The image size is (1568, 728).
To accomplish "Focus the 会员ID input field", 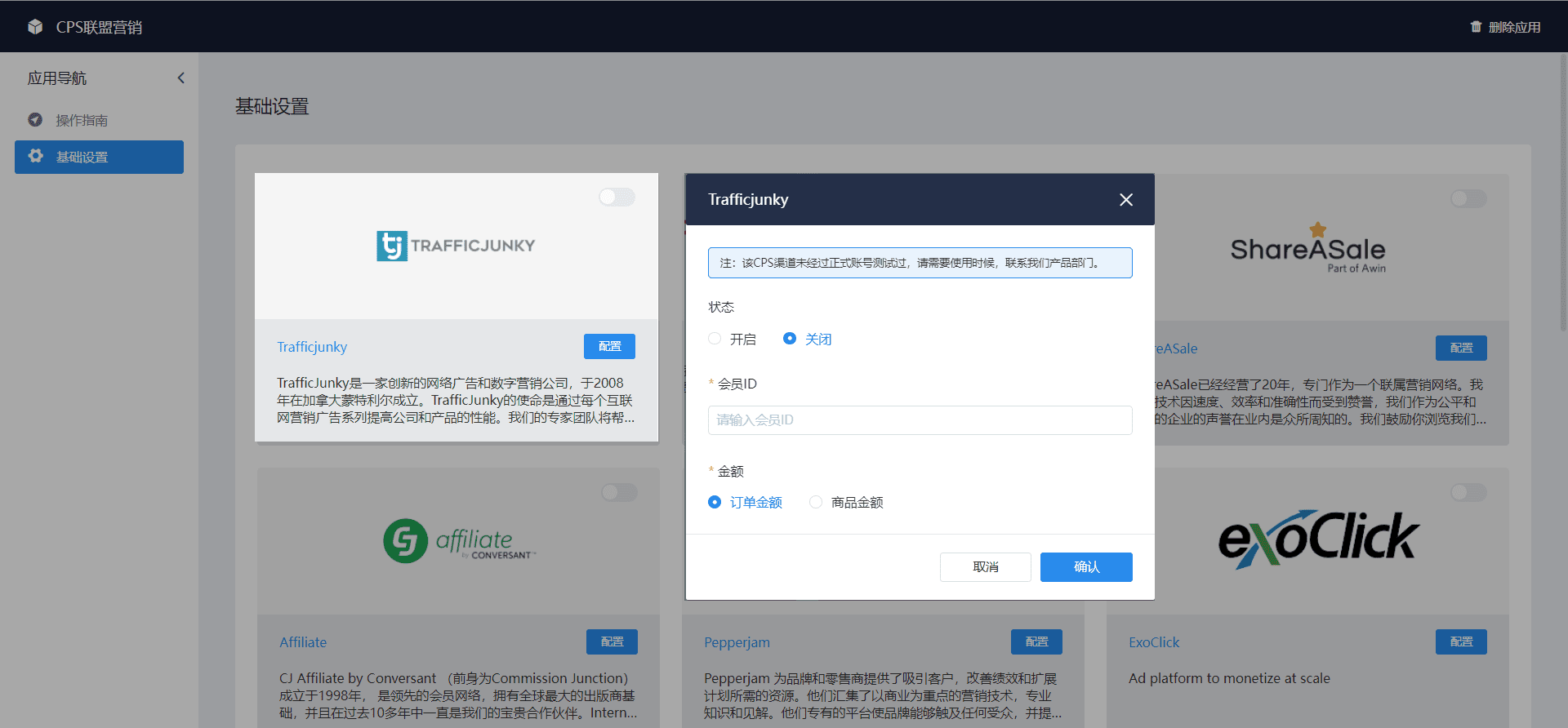I will point(920,420).
